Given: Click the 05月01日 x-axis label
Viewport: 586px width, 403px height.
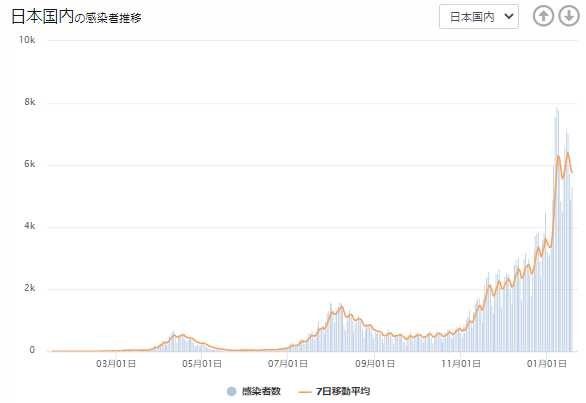Looking at the screenshot, I should coord(201,364).
